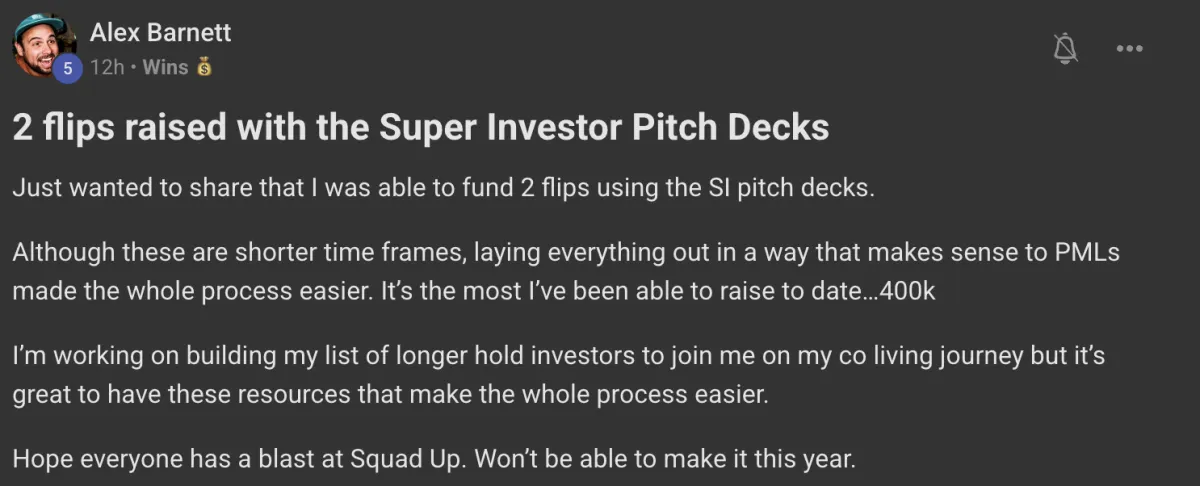Toggle the bell notification icon for this post
Screen dimensions: 1200x486
click(x=1066, y=48)
